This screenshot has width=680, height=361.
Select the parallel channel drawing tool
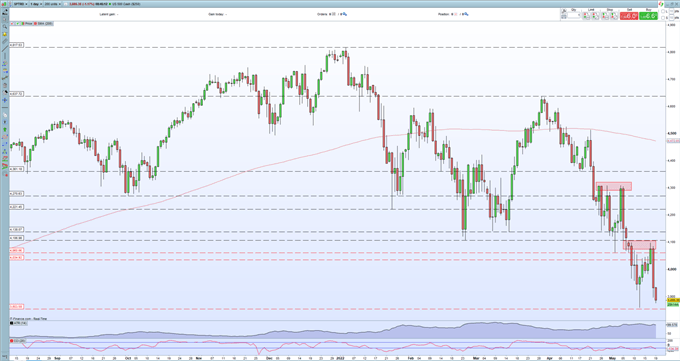5,63
